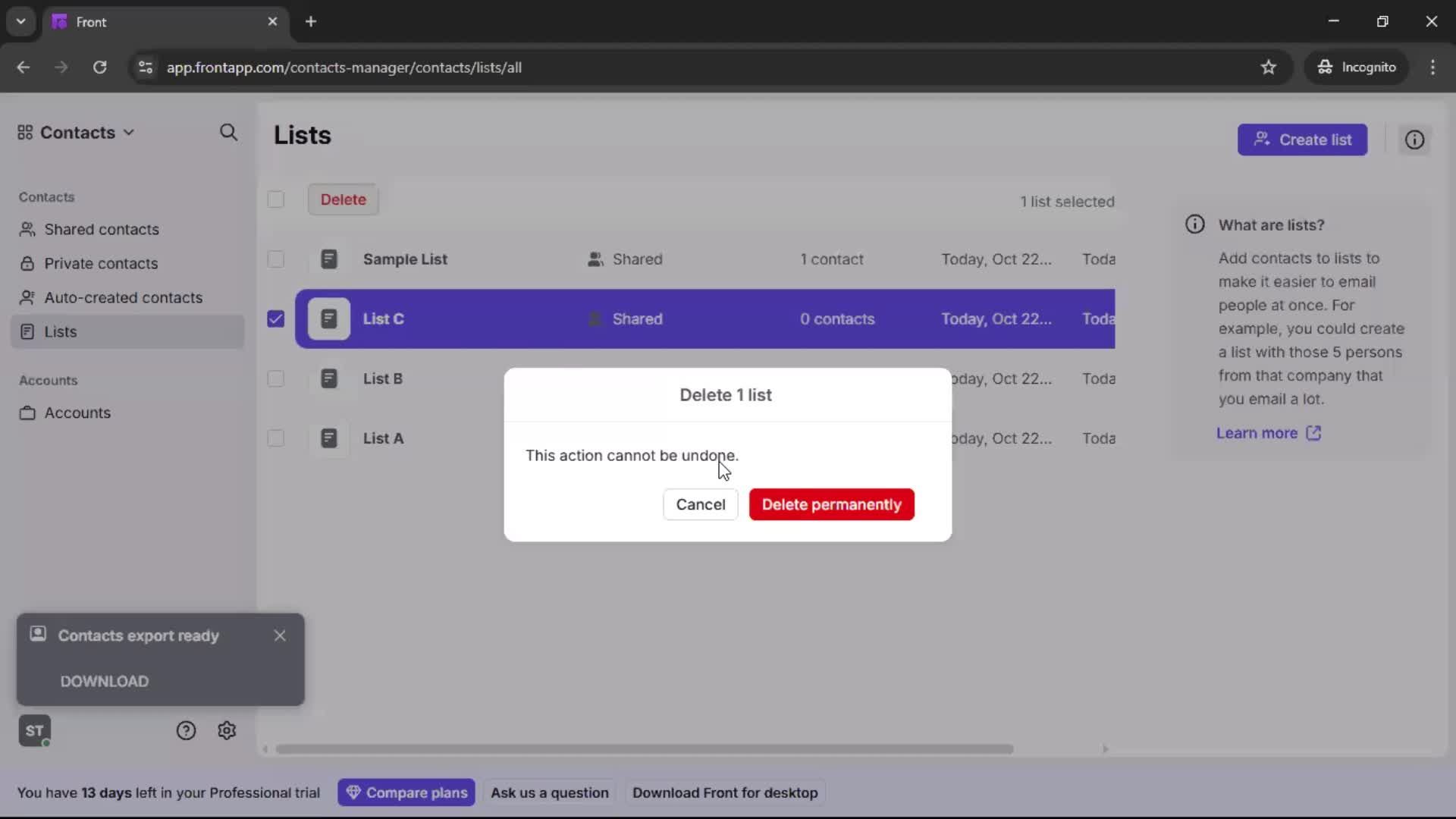Select Lists in the sidebar menu
This screenshot has width=1456, height=819.
coord(61,331)
